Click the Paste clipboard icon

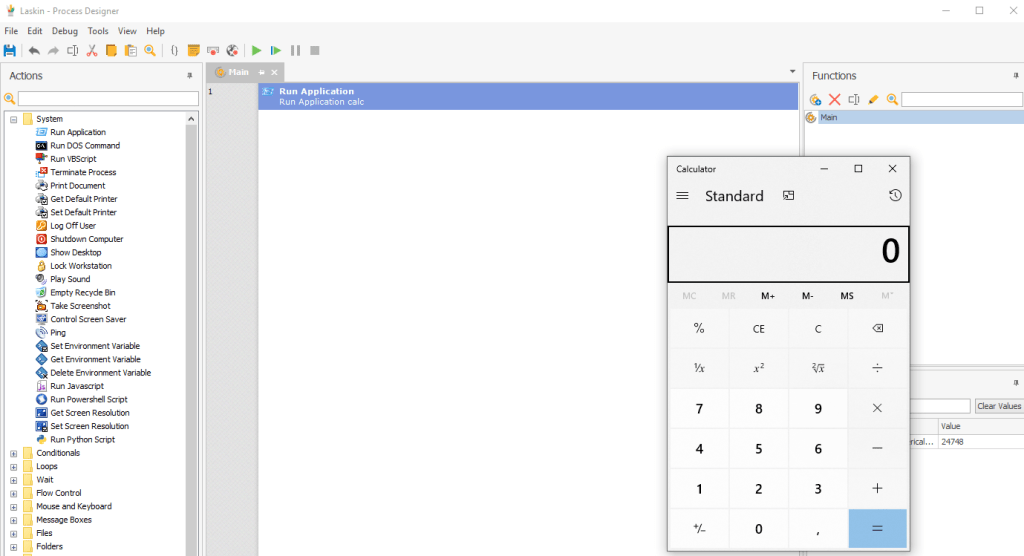(130, 50)
